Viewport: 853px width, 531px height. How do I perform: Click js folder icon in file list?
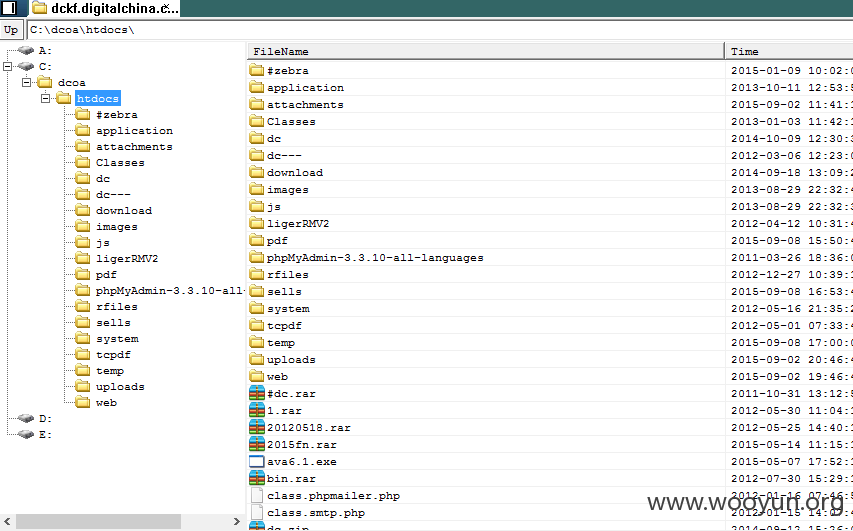click(256, 206)
